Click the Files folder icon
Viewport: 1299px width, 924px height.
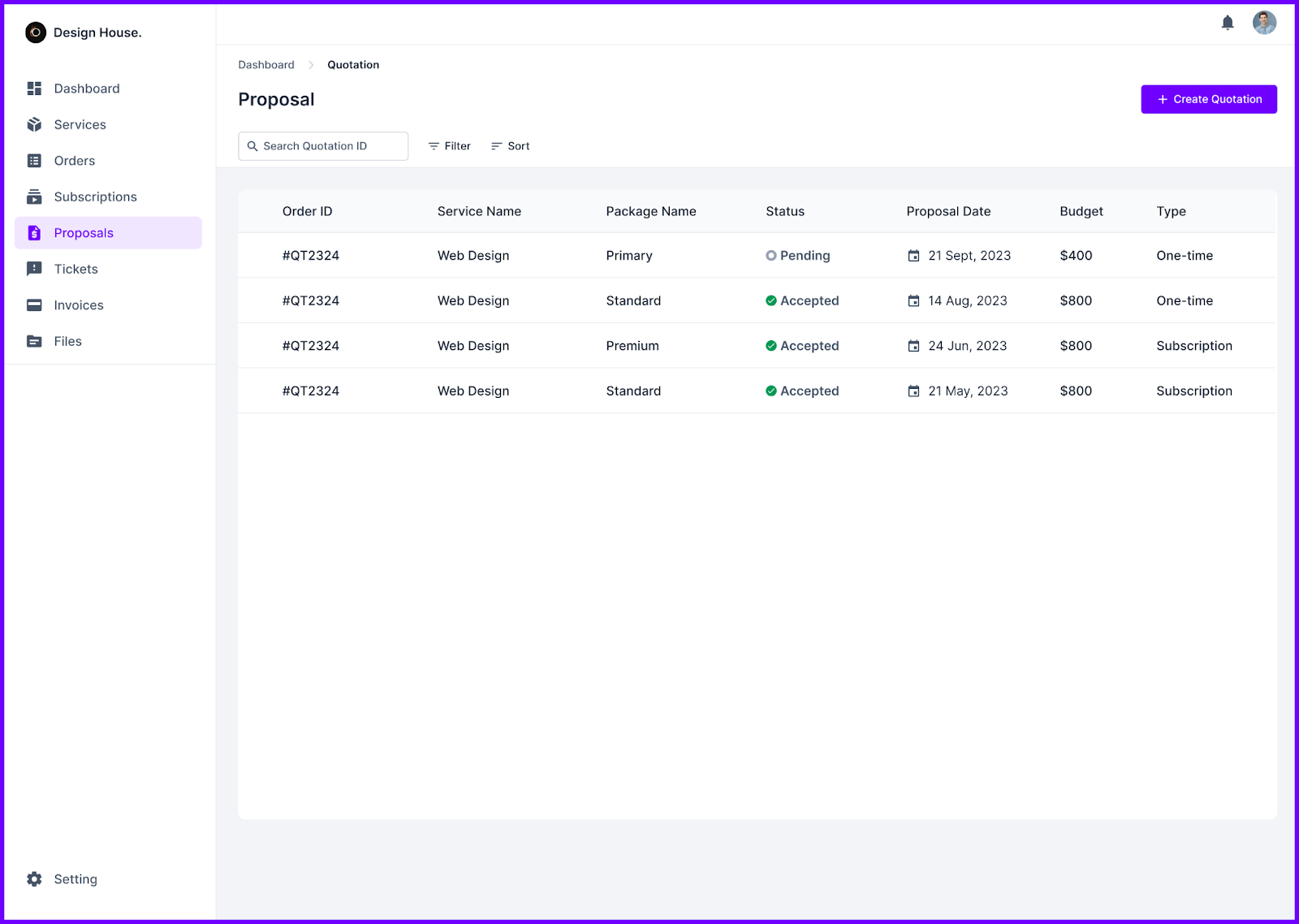34,342
